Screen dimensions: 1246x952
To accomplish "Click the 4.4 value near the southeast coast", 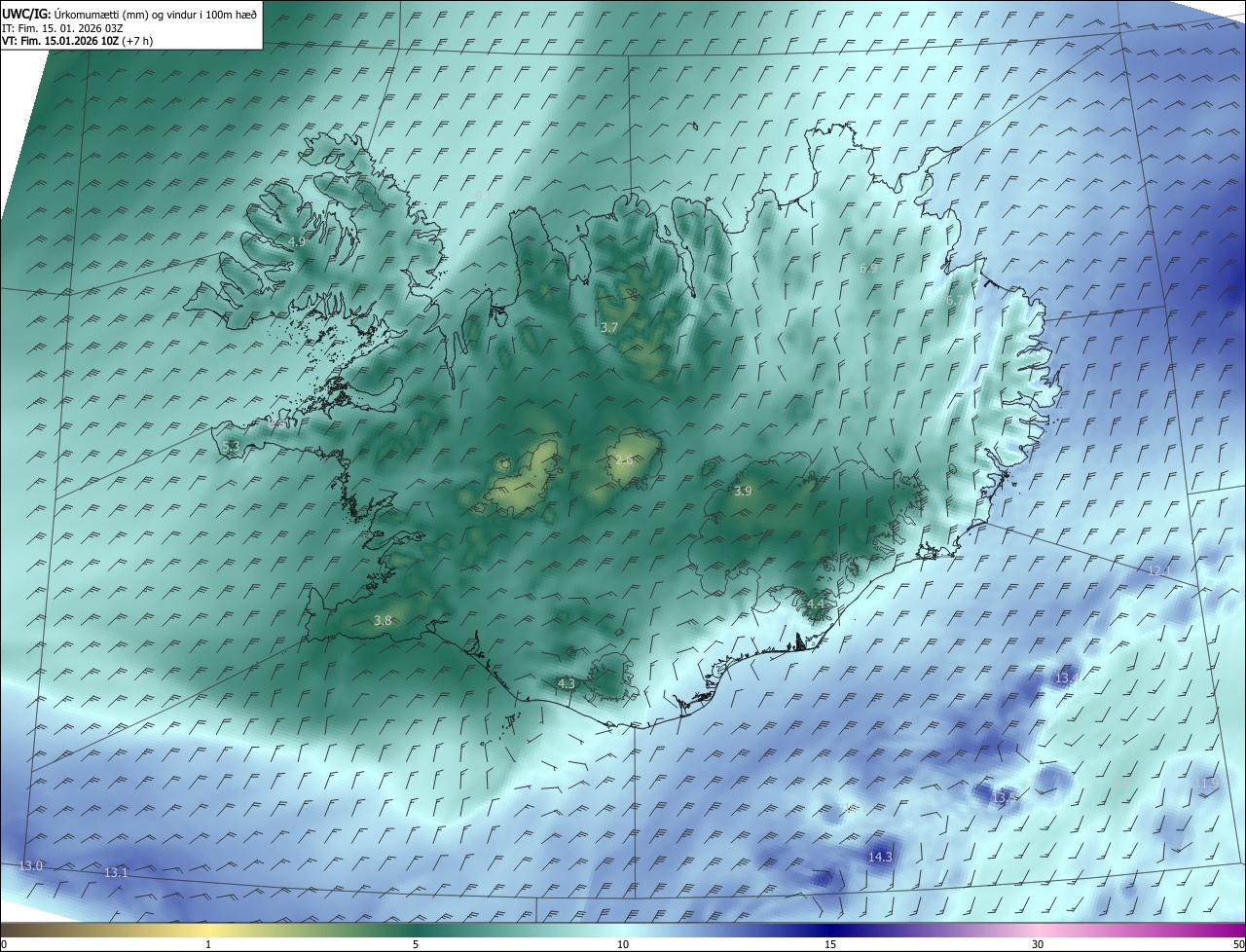I will coord(816,604).
